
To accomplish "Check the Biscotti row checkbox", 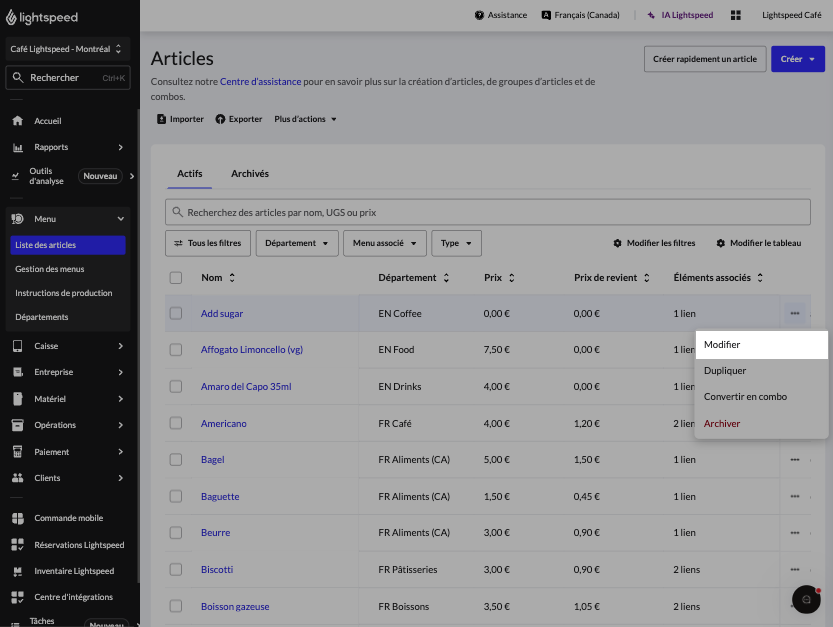I will (176, 570).
